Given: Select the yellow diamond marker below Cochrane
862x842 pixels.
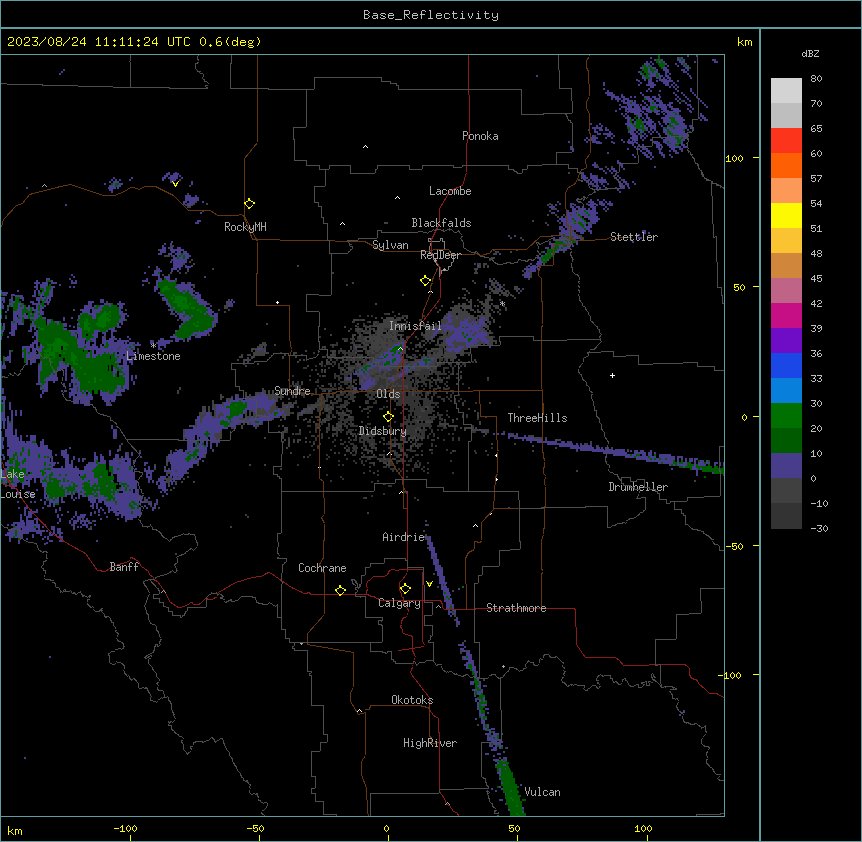Looking at the screenshot, I should pos(340,590).
